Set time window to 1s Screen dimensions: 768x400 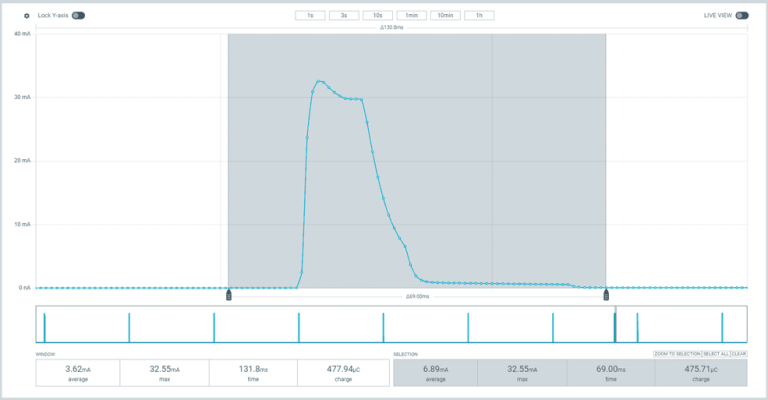click(x=310, y=16)
